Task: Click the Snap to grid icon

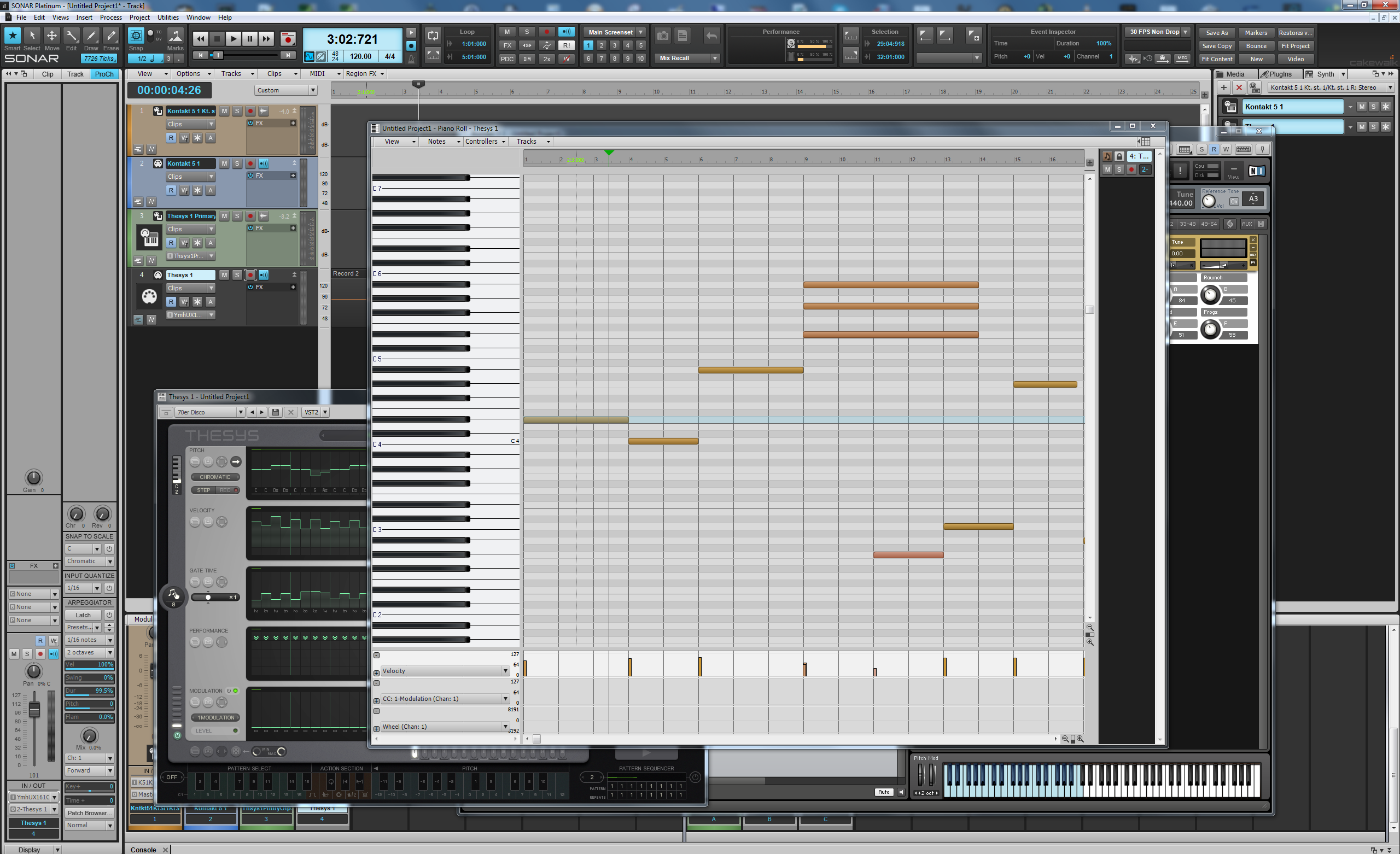Action: [136, 36]
